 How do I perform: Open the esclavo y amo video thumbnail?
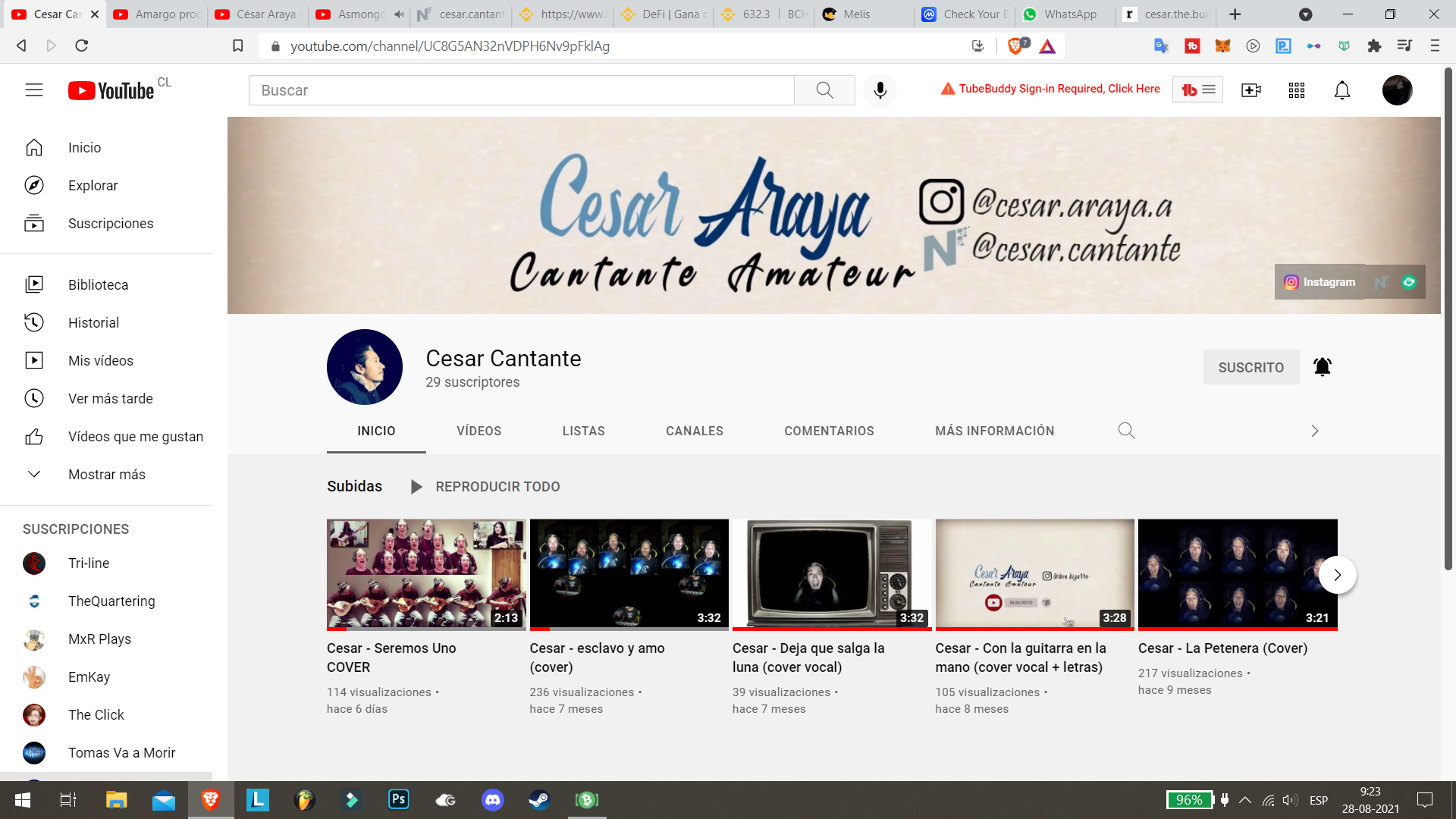click(x=629, y=575)
